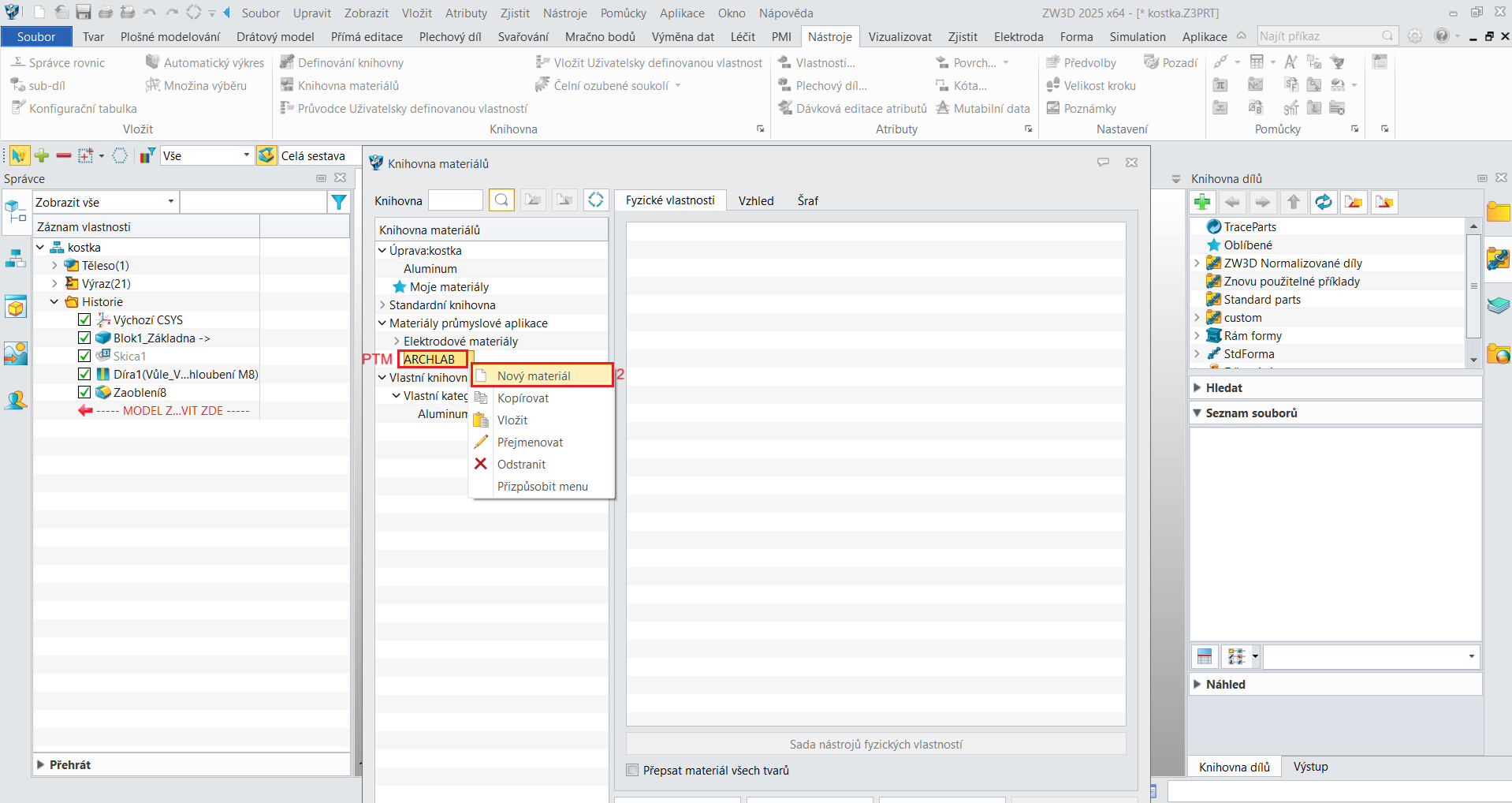
Task: Uncheck the Výchozí CSYS checkbox
Action: pos(84,319)
